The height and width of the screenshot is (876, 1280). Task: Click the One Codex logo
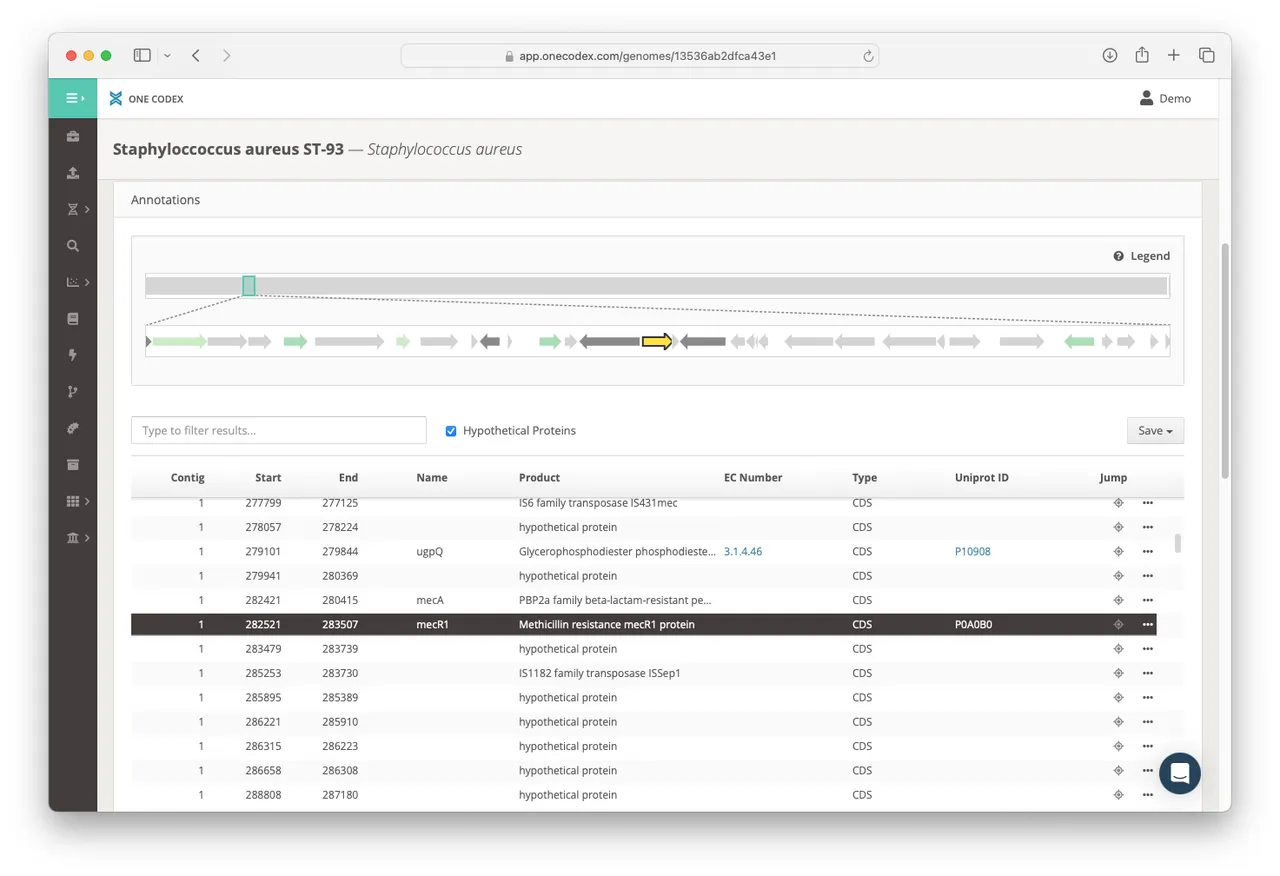(146, 98)
